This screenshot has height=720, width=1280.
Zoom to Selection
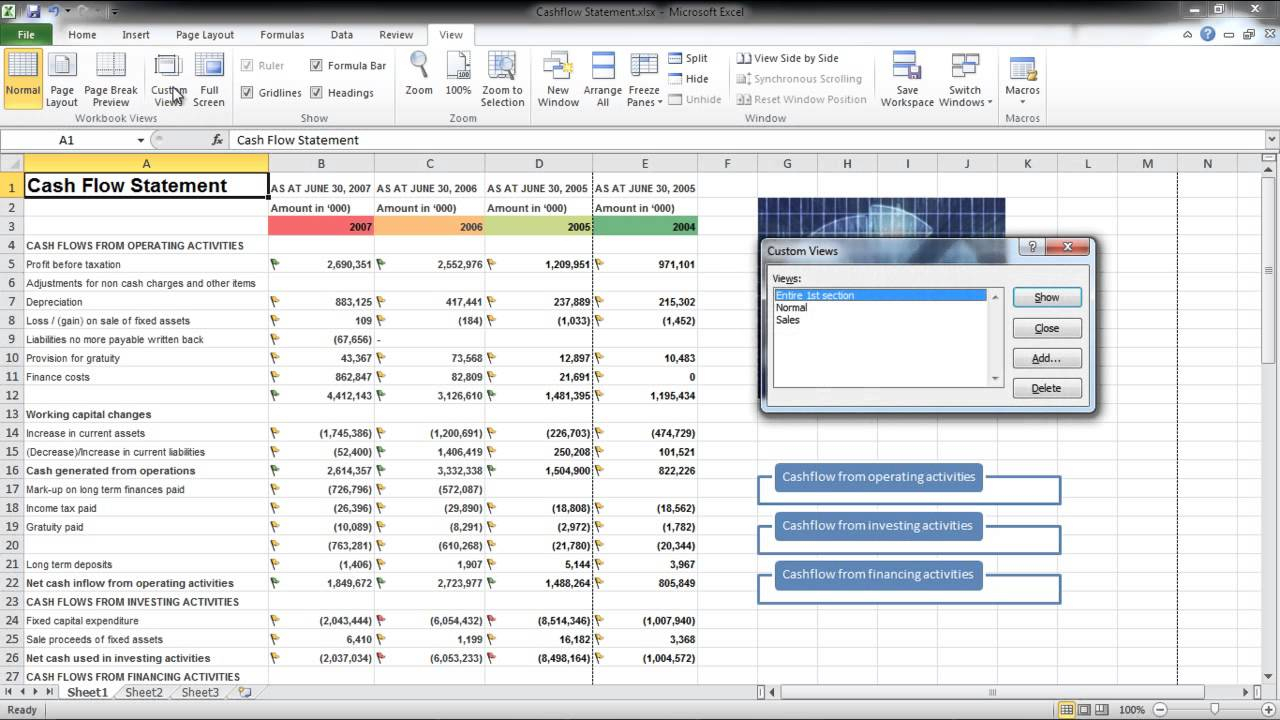click(502, 80)
